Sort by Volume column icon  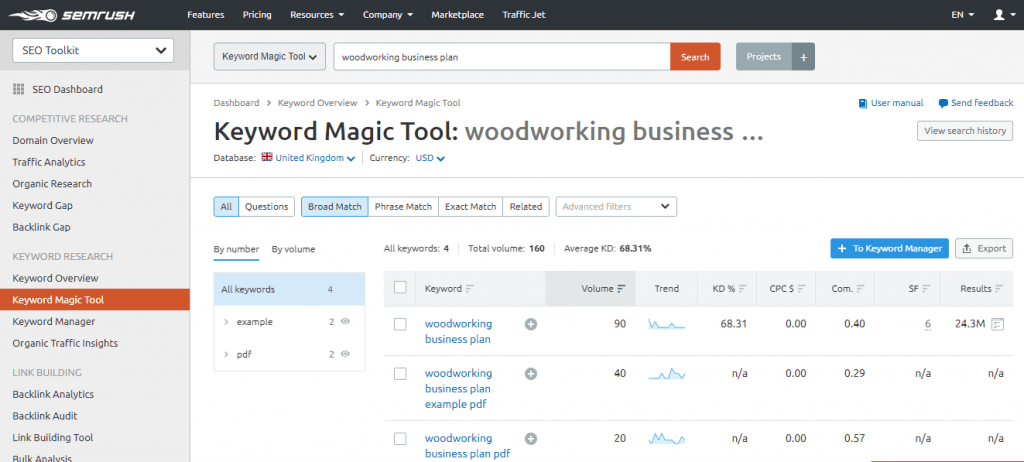(x=621, y=289)
